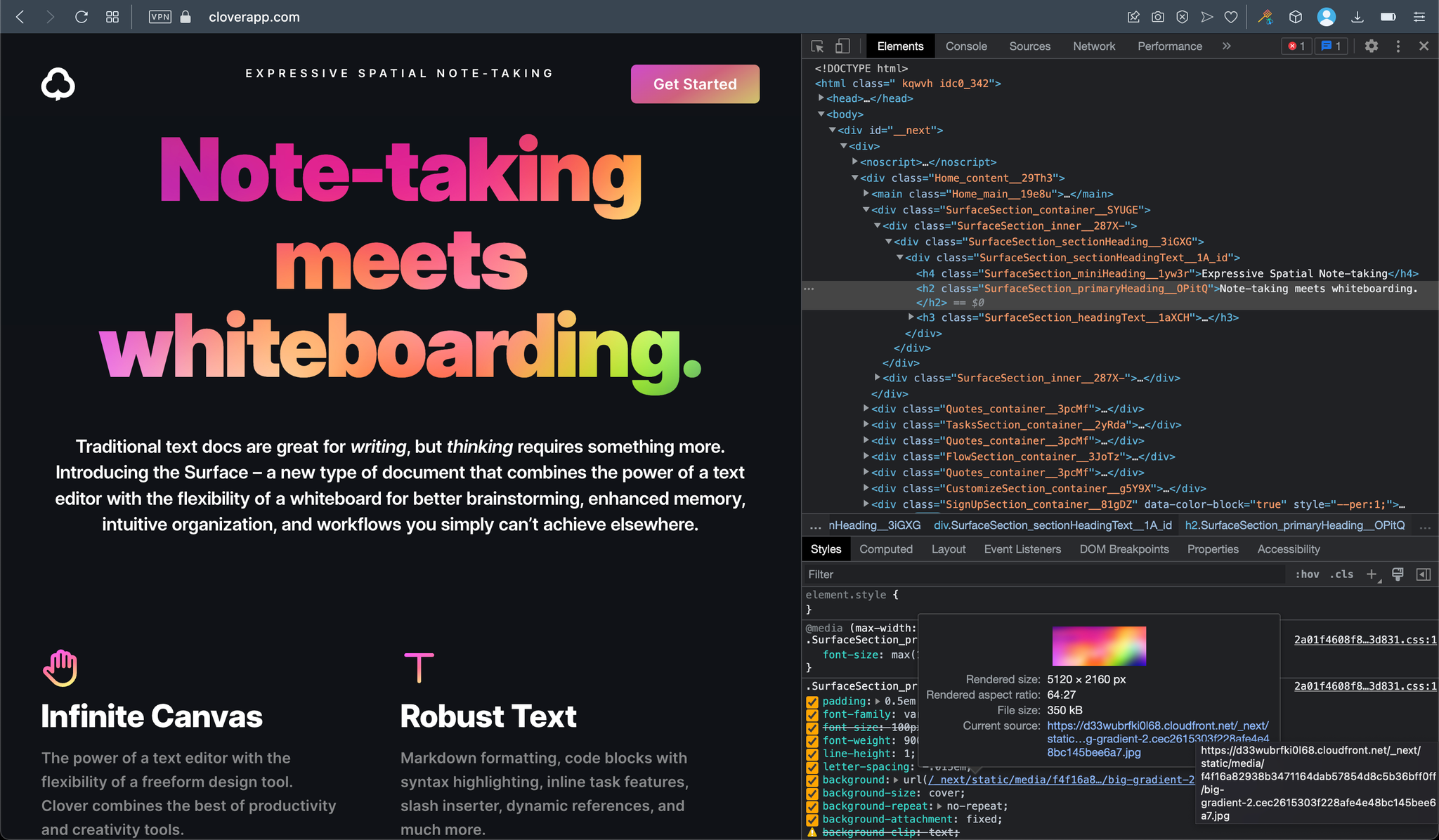Open DevTools settings gear

[1371, 46]
